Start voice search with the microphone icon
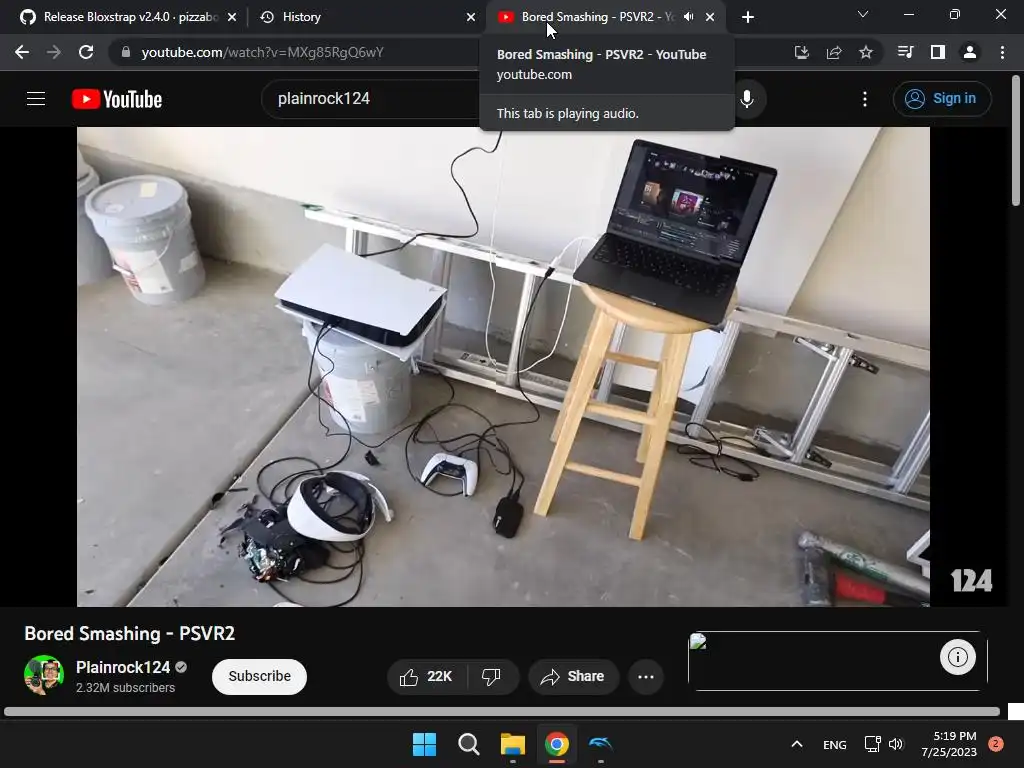The width and height of the screenshot is (1024, 768). click(747, 99)
